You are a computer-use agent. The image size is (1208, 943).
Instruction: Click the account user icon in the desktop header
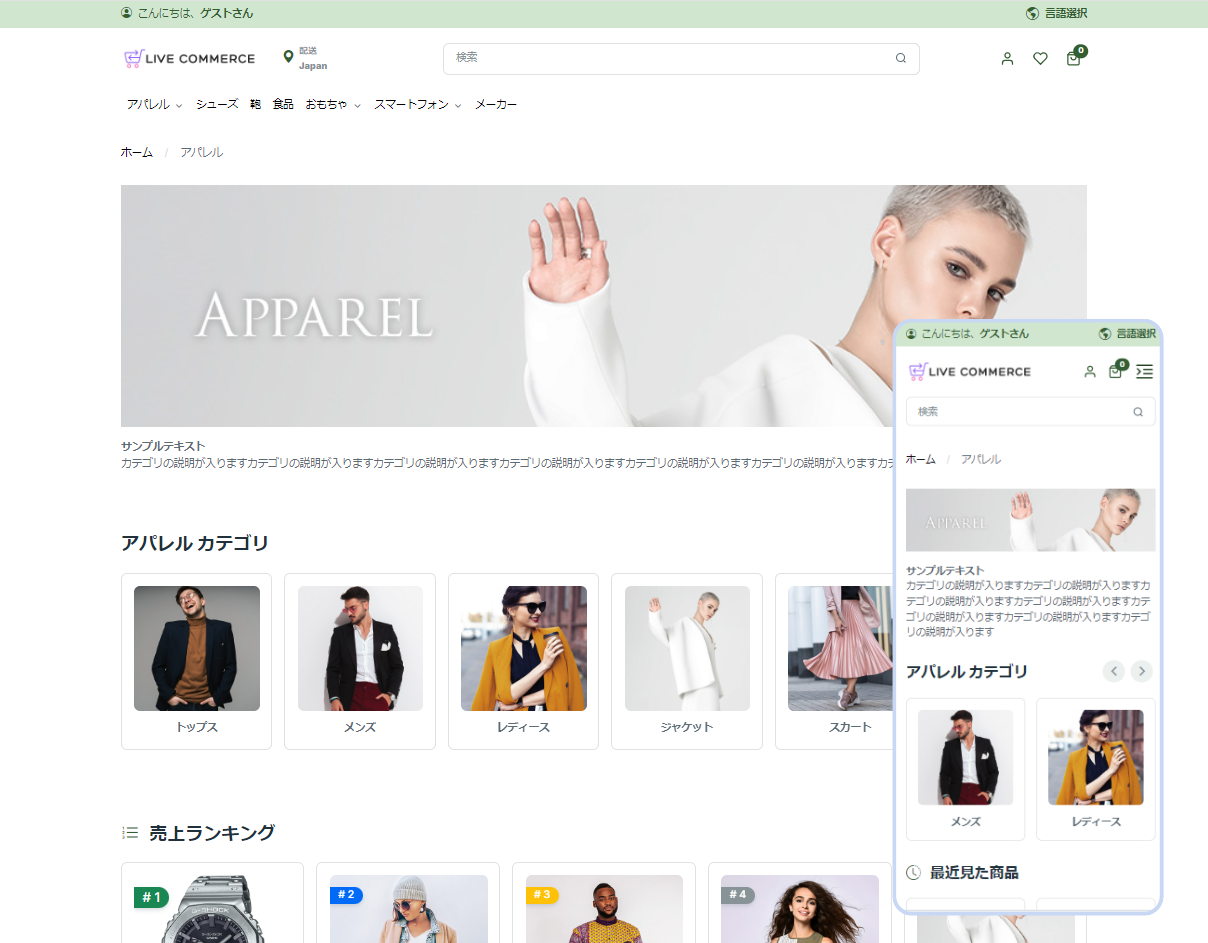pyautogui.click(x=1007, y=59)
